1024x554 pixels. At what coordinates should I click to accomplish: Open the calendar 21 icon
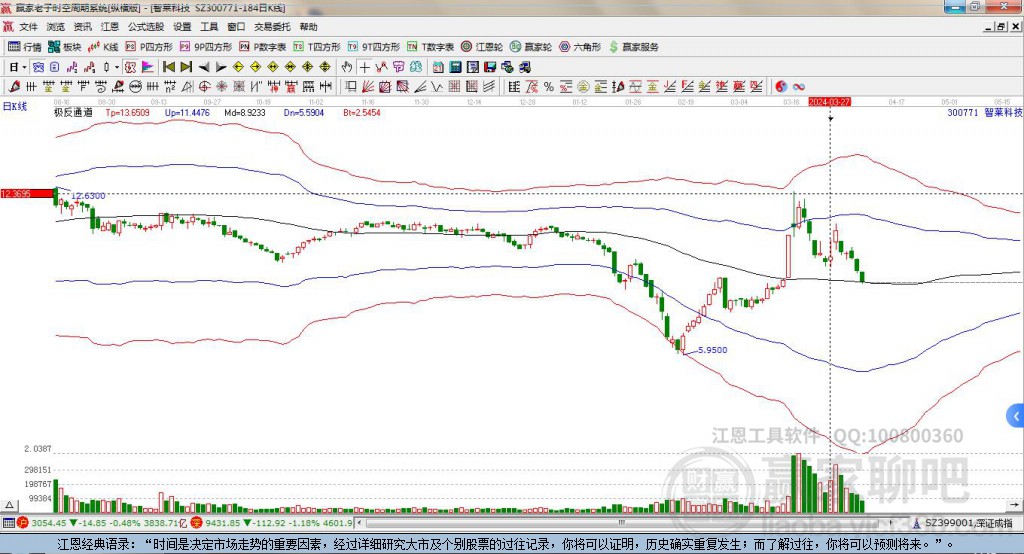438,67
